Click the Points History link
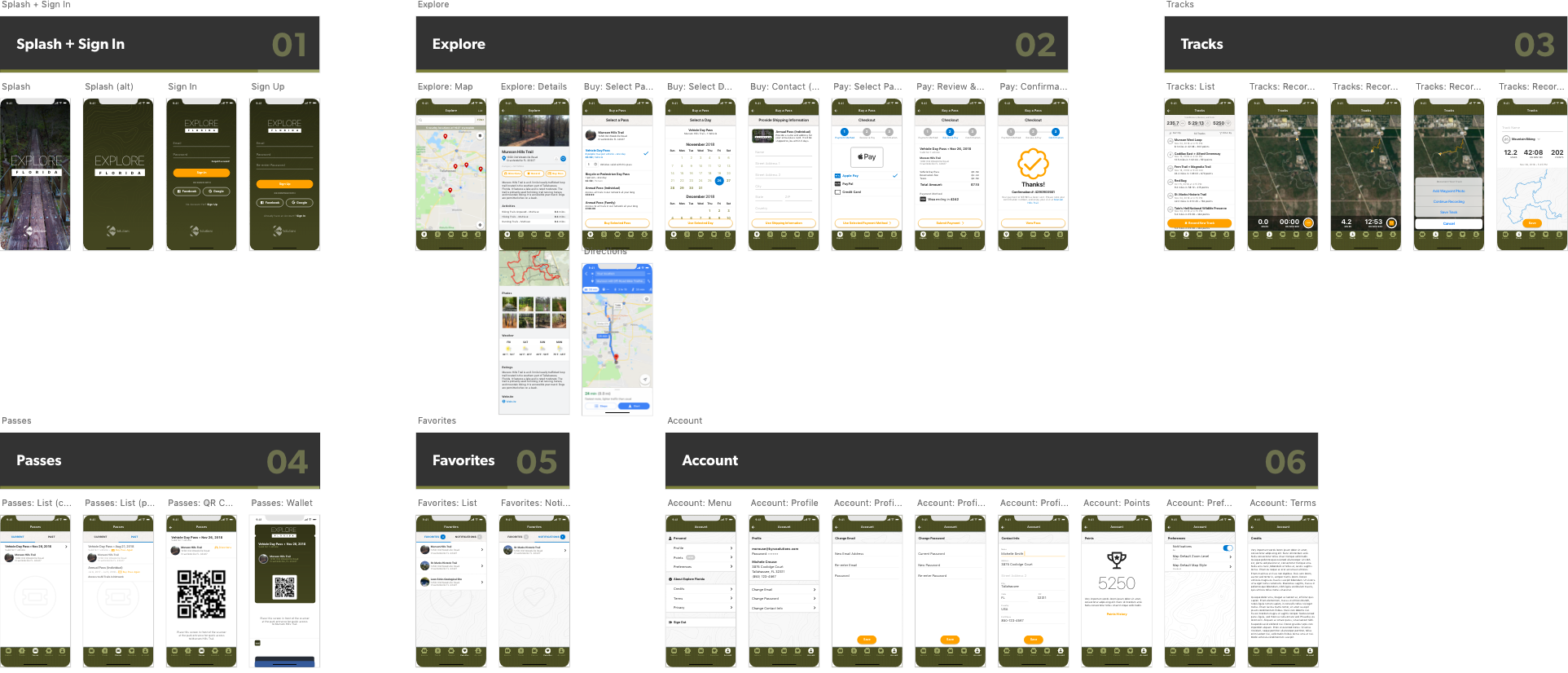1568x673 pixels. point(1116,614)
